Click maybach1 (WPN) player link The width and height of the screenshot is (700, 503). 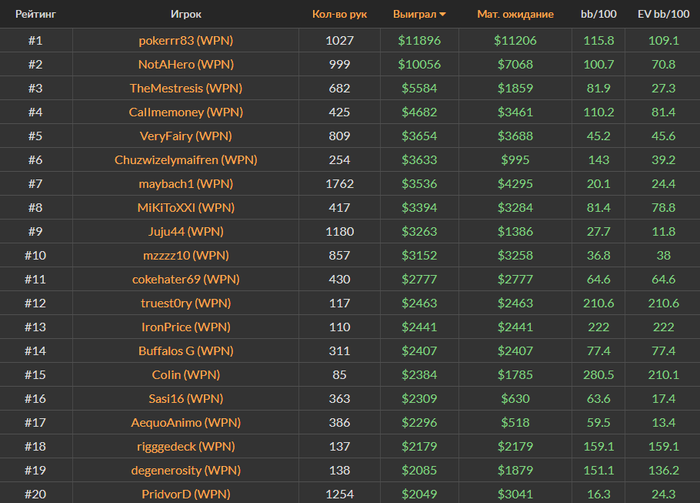coord(186,184)
